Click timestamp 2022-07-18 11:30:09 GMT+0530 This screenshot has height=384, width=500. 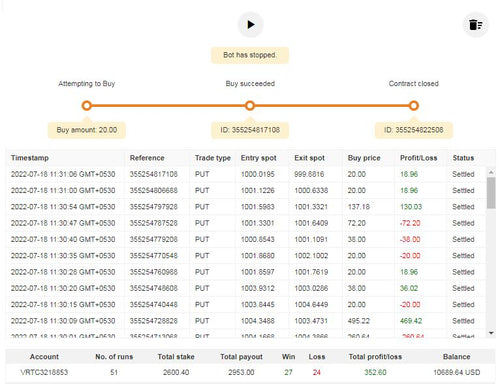tap(63, 321)
